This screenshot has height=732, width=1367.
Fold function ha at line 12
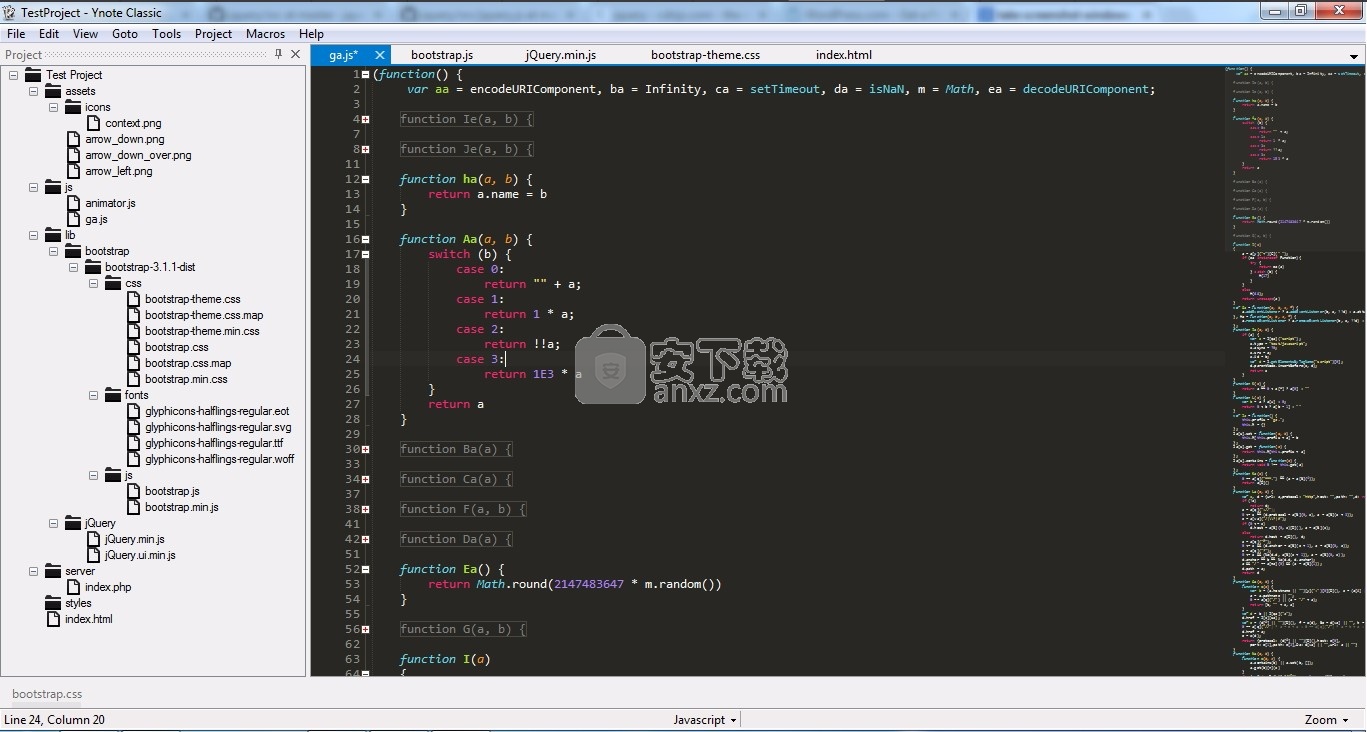(x=365, y=179)
